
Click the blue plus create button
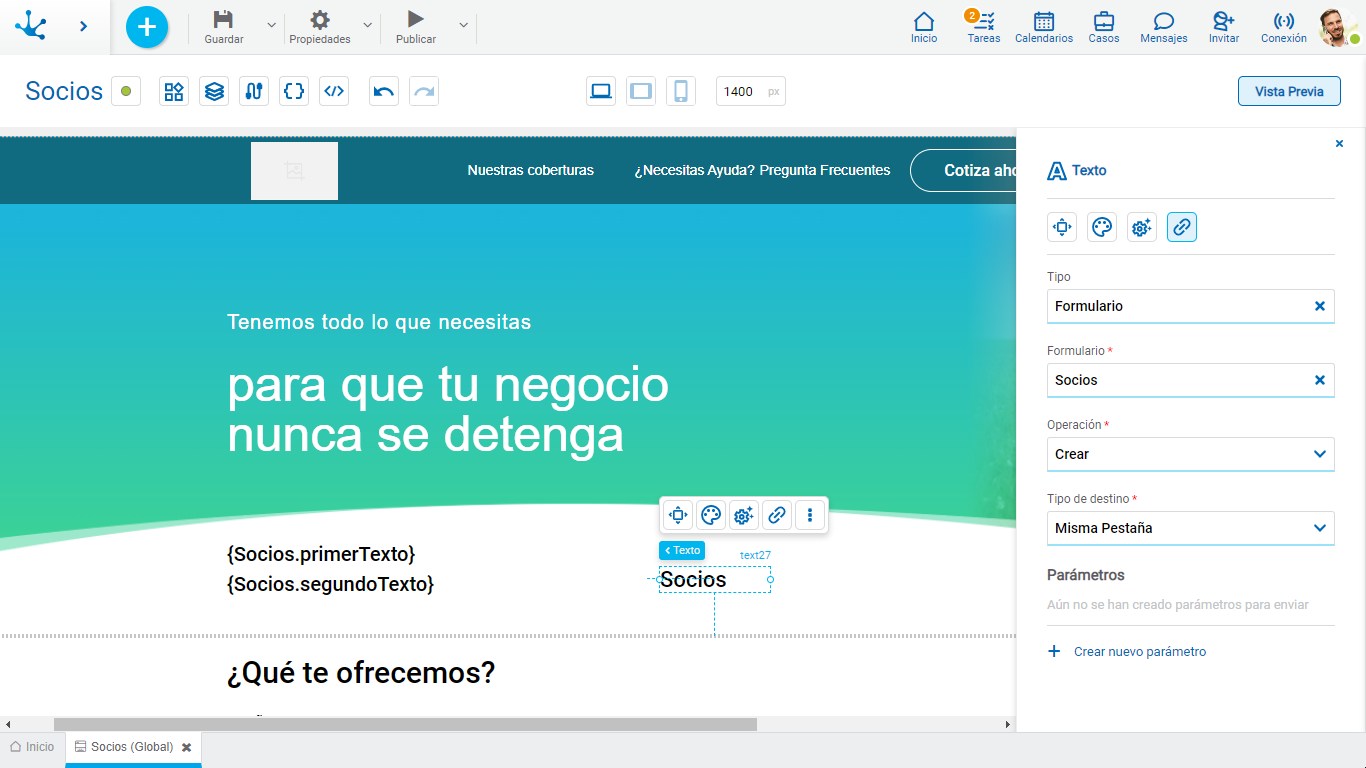click(147, 26)
